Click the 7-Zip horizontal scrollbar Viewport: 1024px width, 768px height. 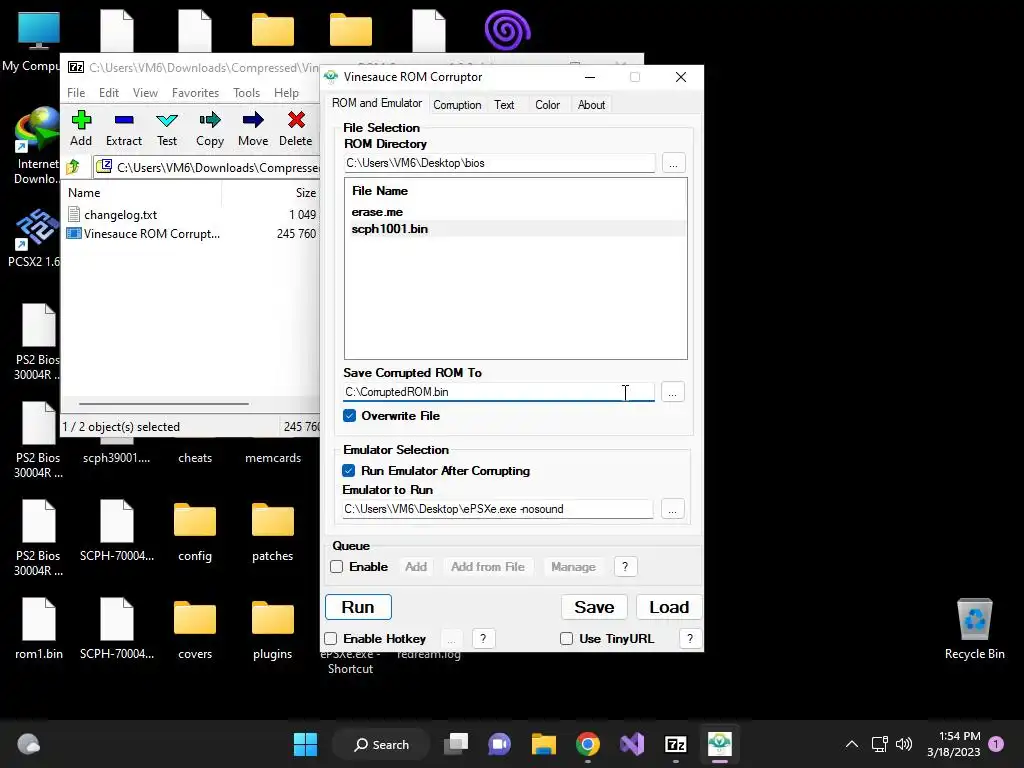163,404
